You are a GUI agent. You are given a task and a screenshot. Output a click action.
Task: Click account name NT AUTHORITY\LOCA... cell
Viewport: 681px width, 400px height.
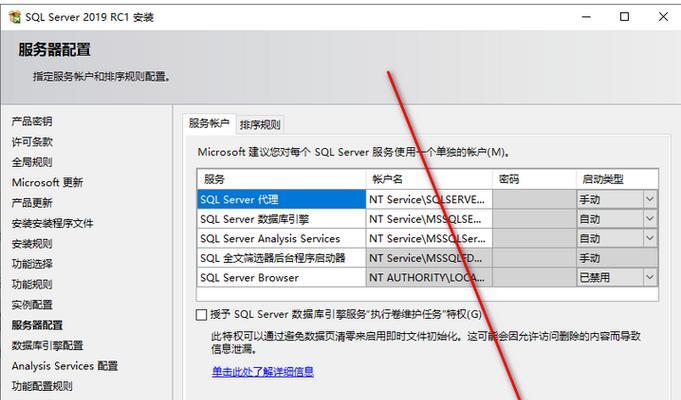coord(429,278)
